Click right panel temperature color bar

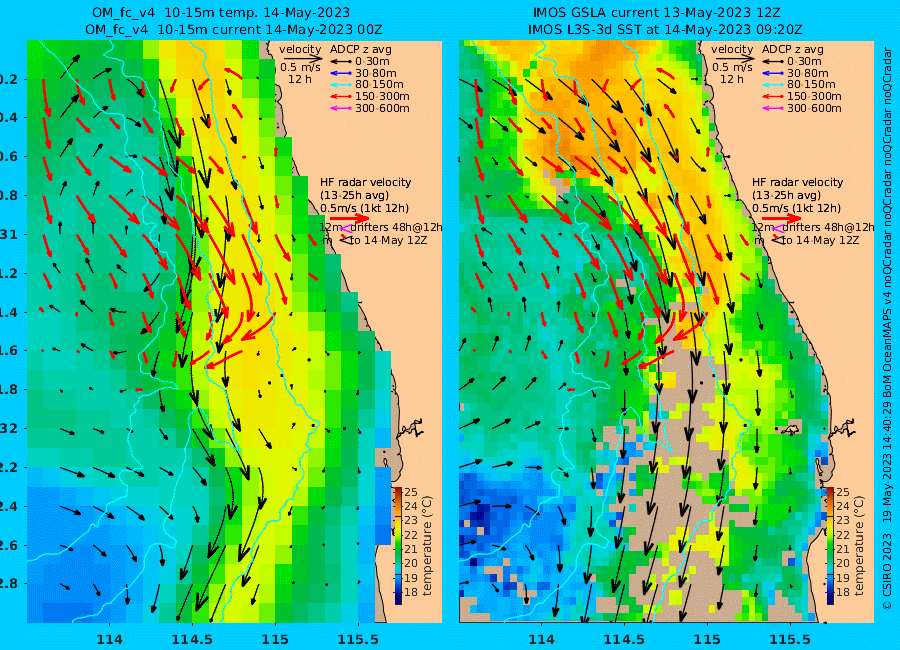tap(830, 546)
